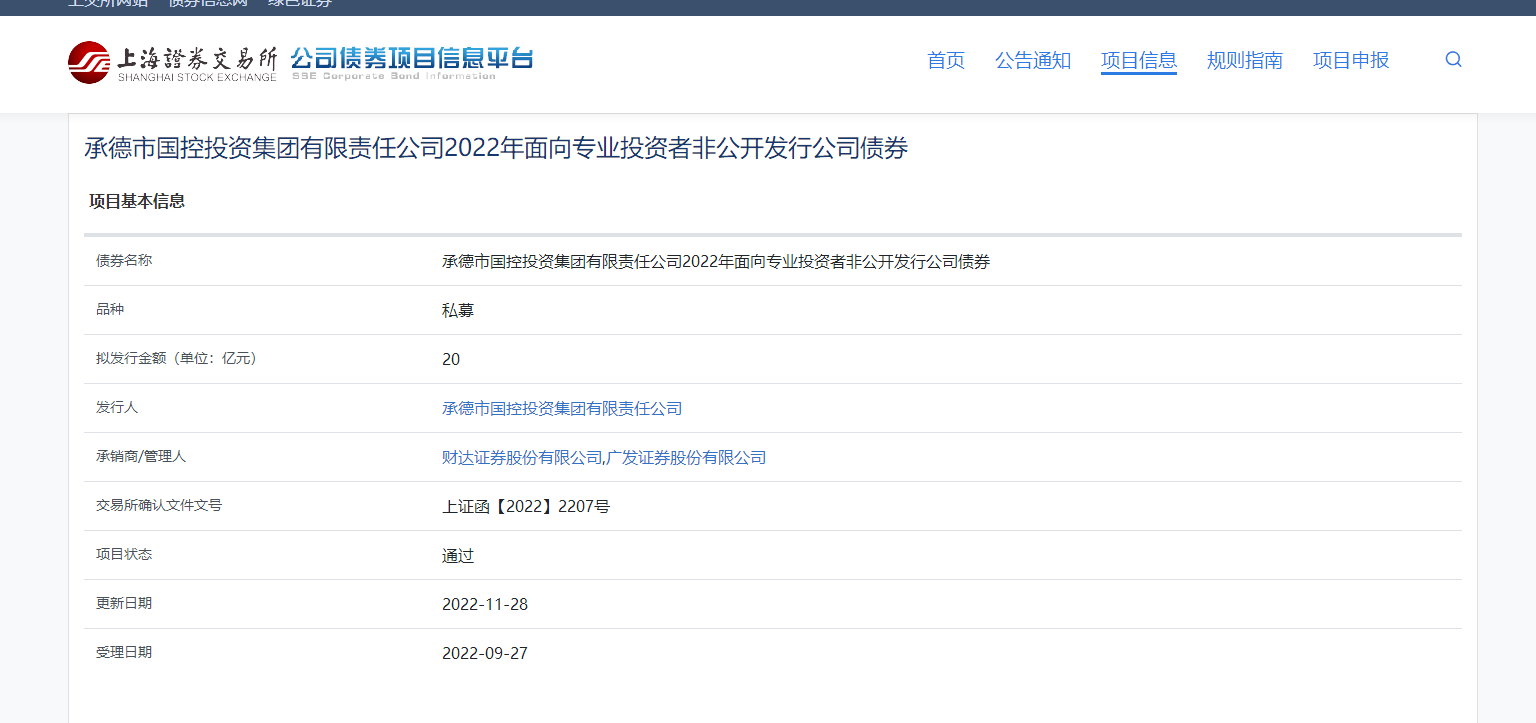
Task: Open issuer link 承德市国控投资集团有限责任公司
Action: 562,408
